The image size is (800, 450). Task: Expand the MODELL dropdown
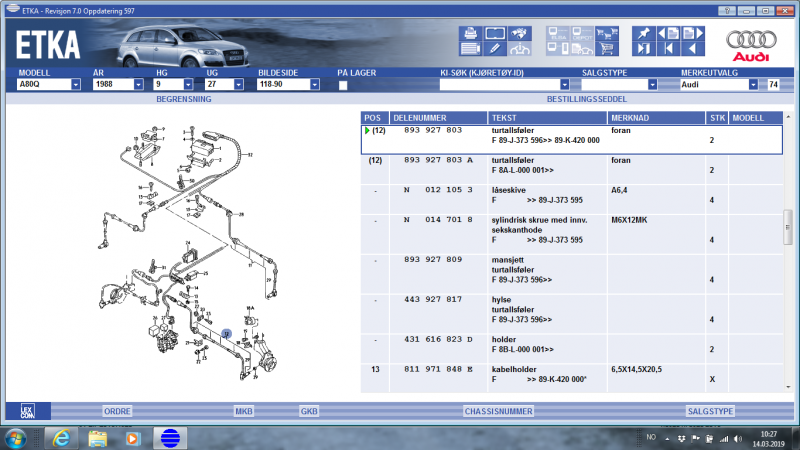pyautogui.click(x=76, y=85)
